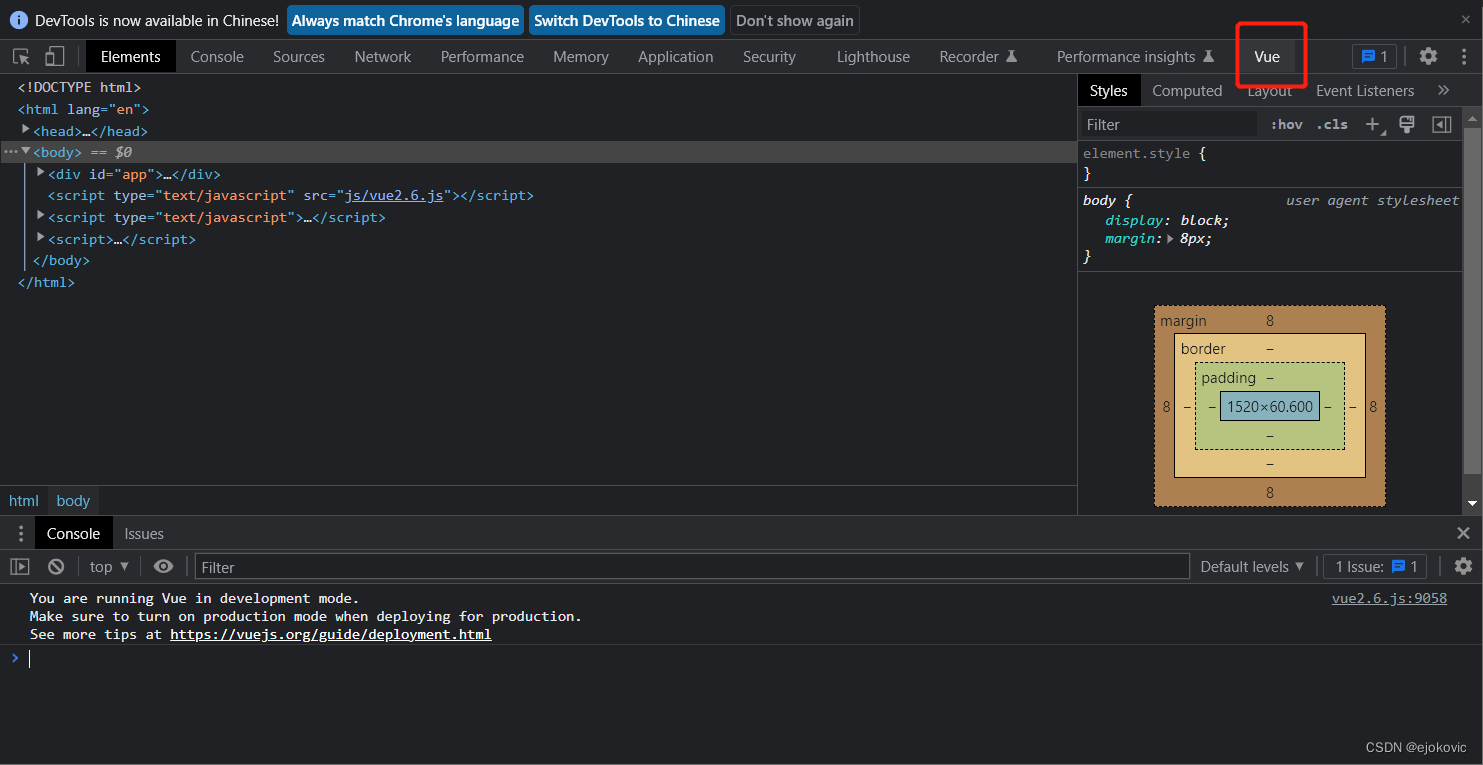Activate the inspect element picker icon

coord(21,57)
